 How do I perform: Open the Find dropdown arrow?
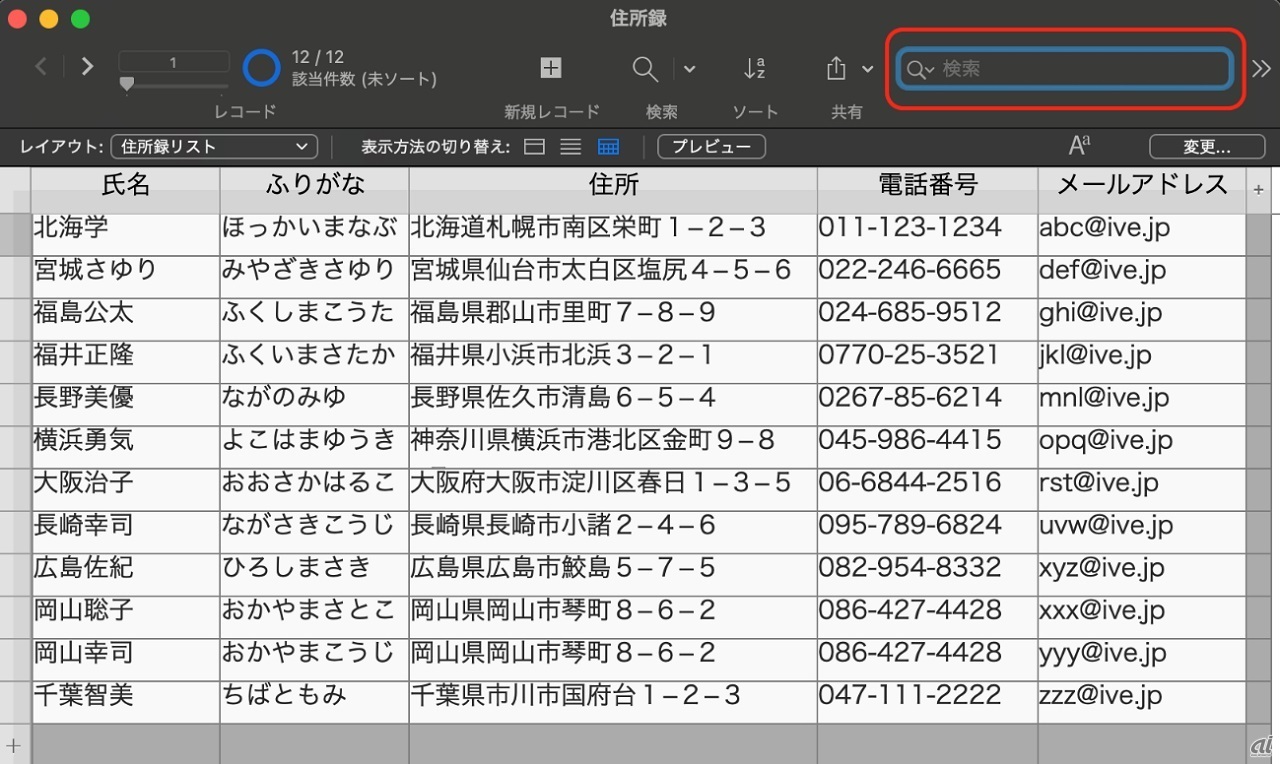click(x=689, y=69)
